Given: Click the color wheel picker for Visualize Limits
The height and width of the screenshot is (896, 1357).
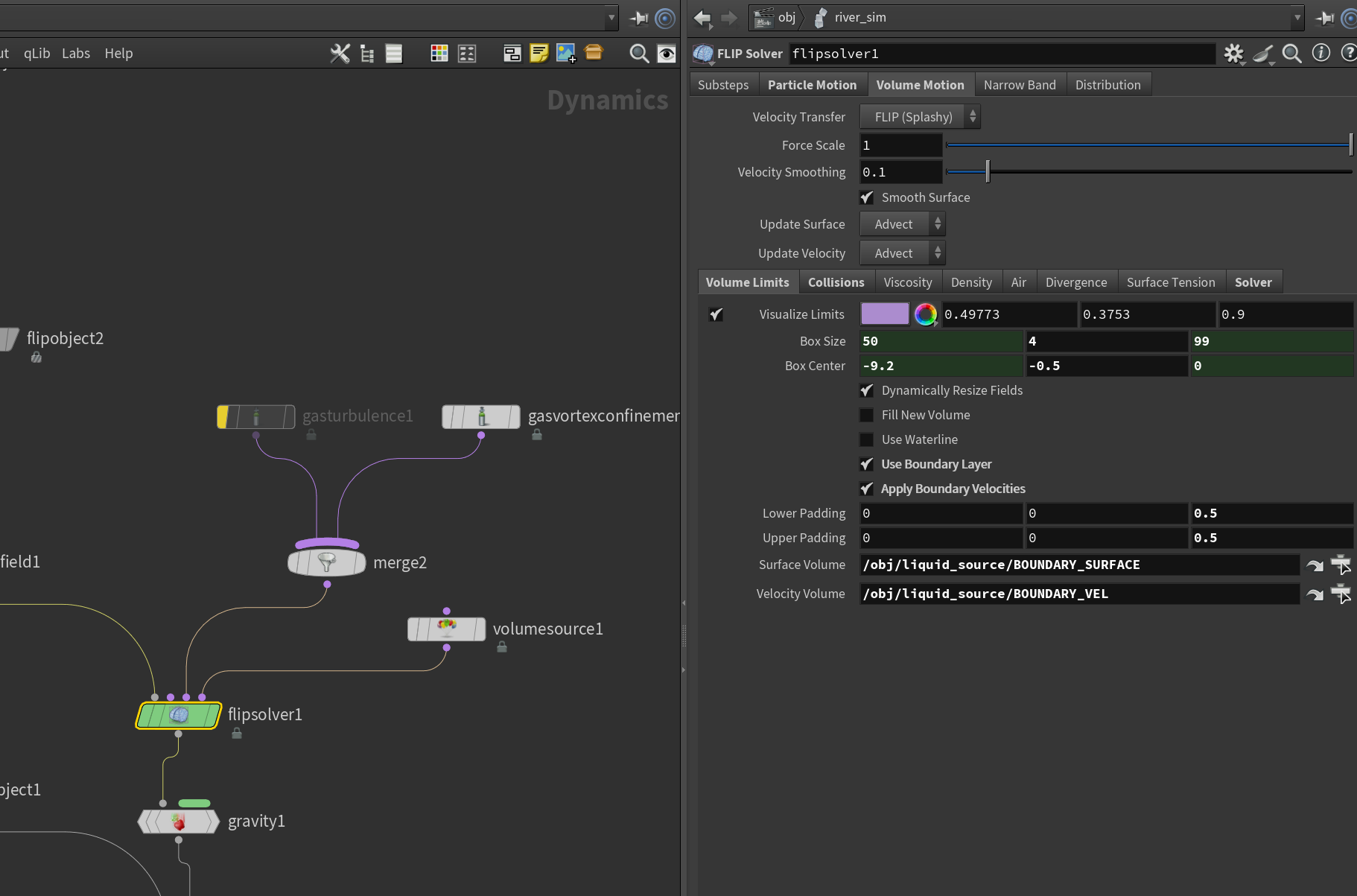Looking at the screenshot, I should point(926,314).
